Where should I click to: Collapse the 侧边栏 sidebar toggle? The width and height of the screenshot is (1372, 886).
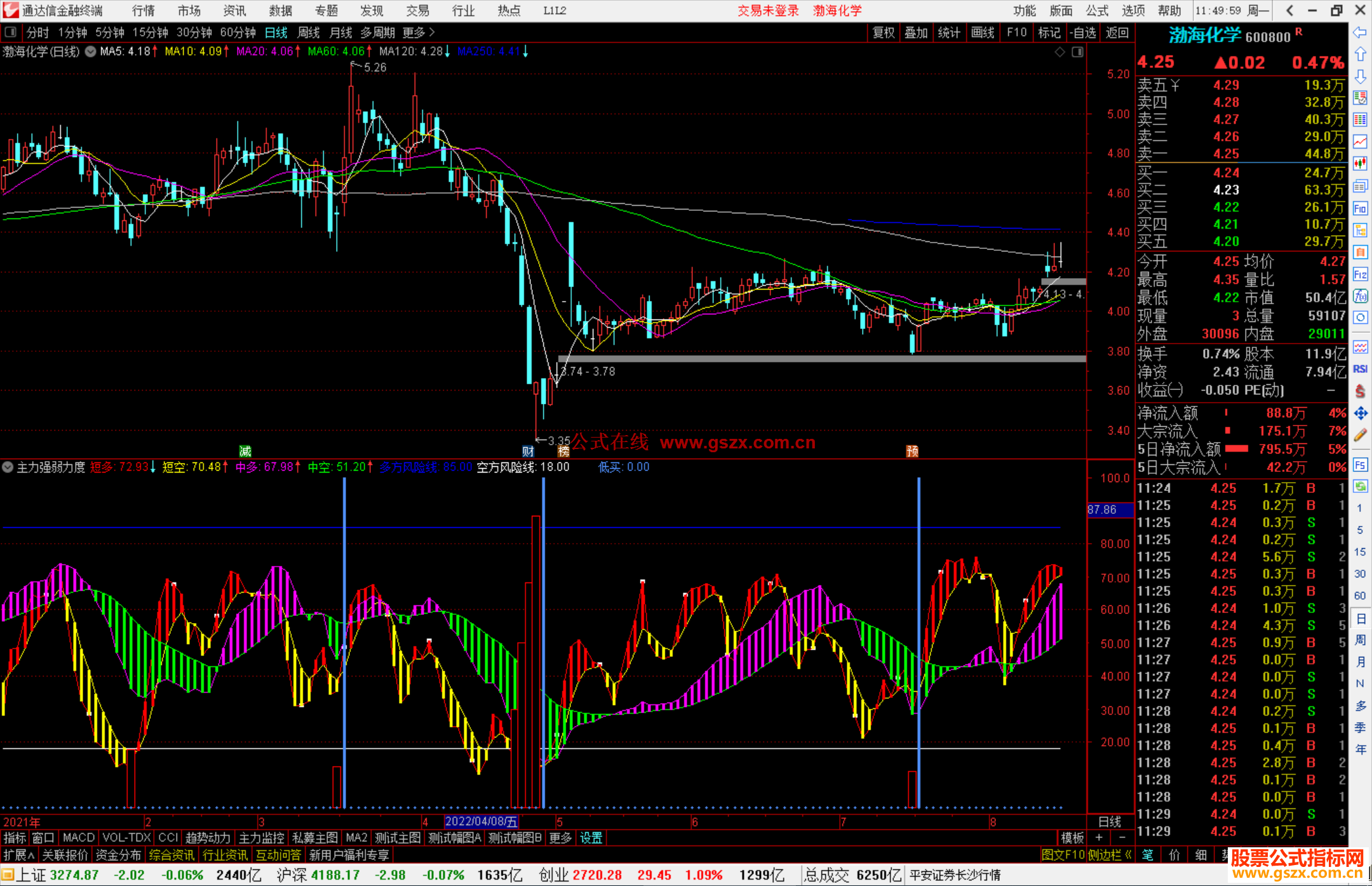[1110, 856]
